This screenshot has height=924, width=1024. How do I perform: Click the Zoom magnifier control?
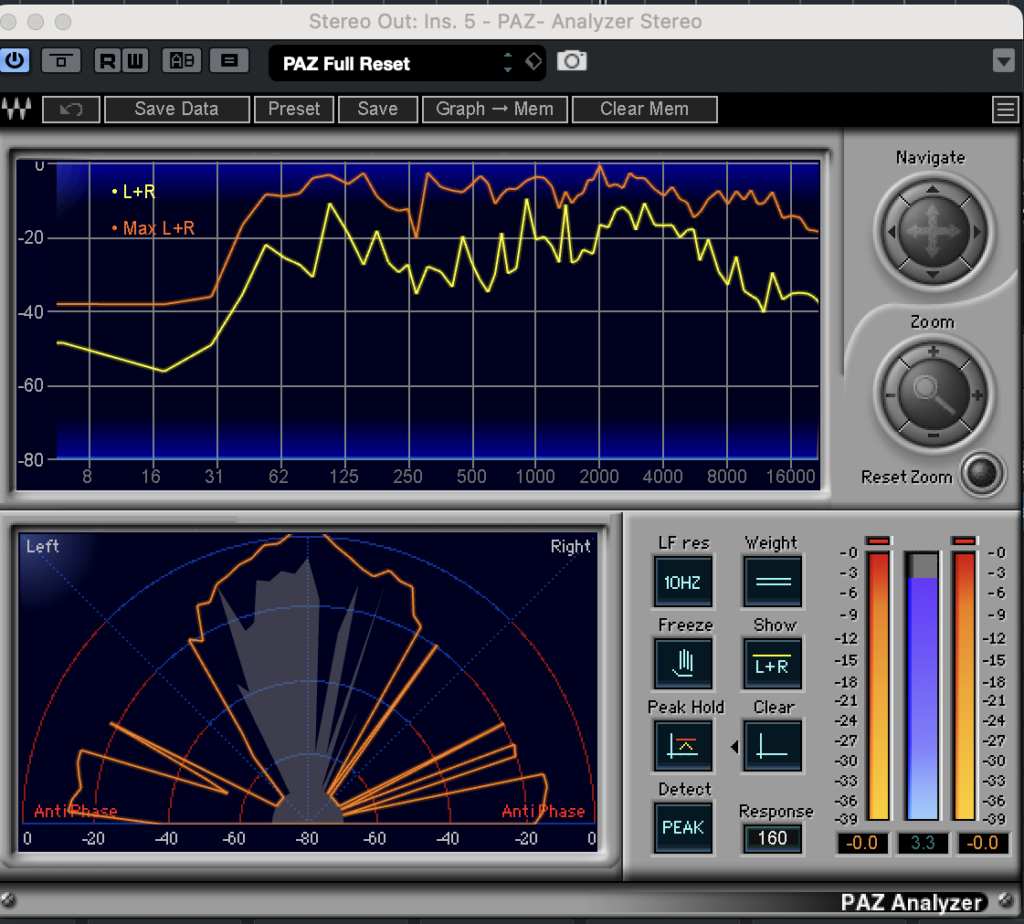[932, 395]
